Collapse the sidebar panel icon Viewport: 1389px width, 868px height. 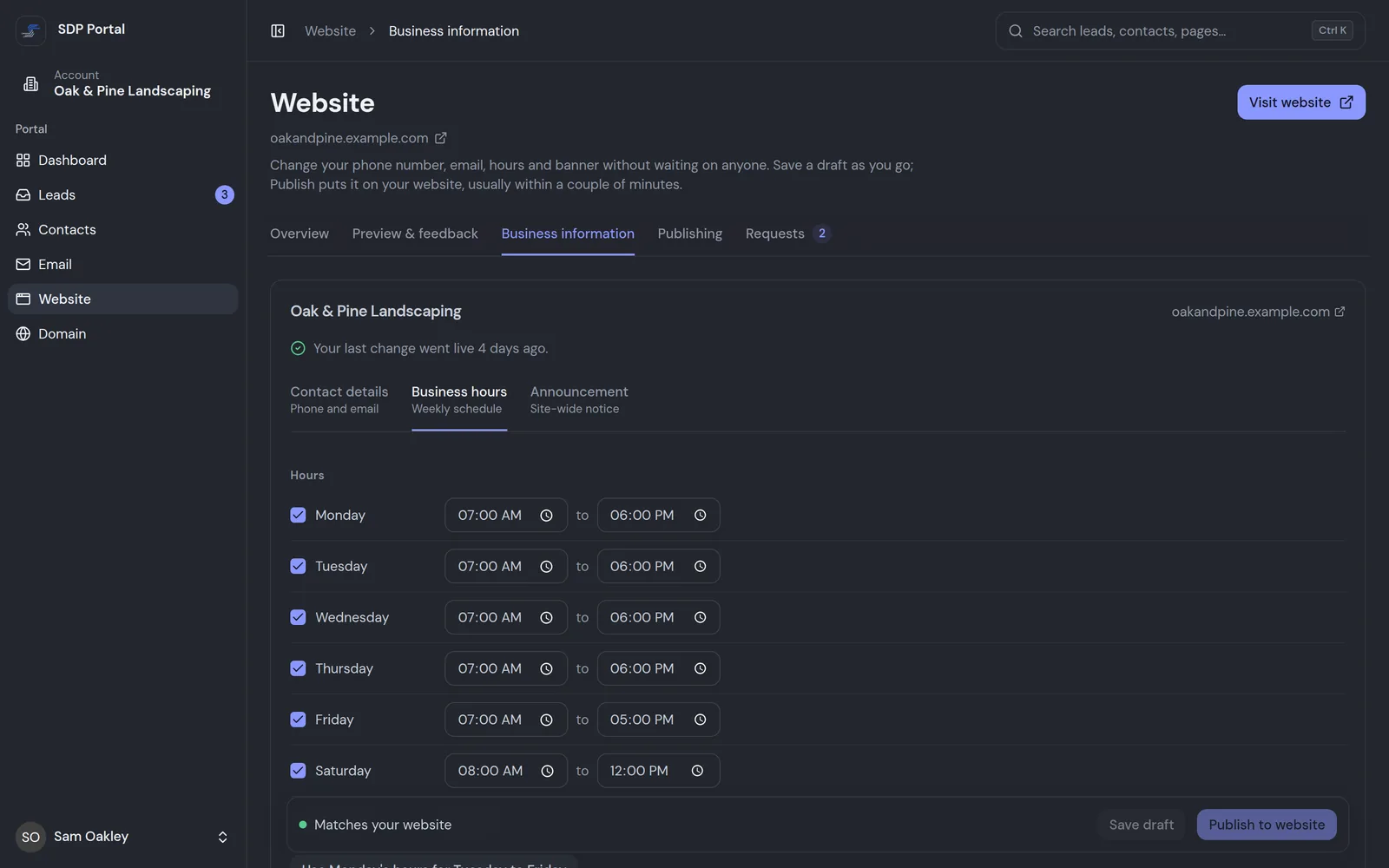click(x=278, y=31)
